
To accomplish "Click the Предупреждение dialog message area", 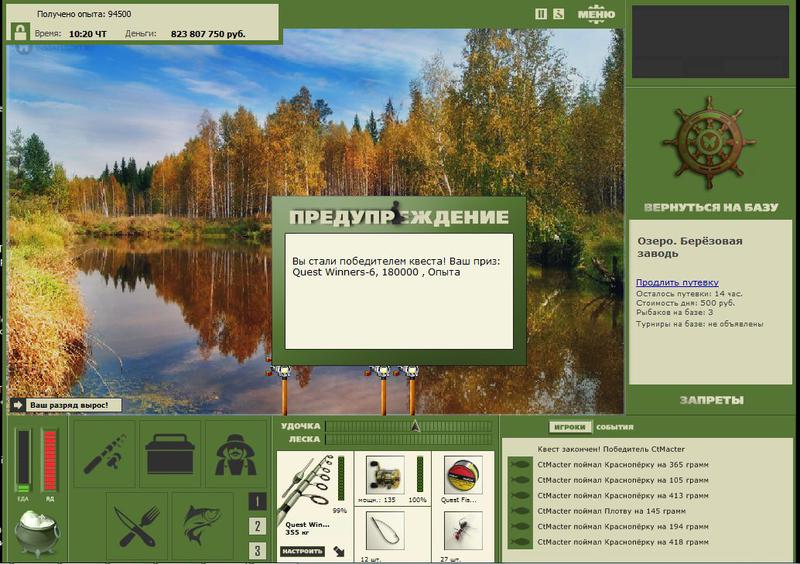I will point(398,291).
